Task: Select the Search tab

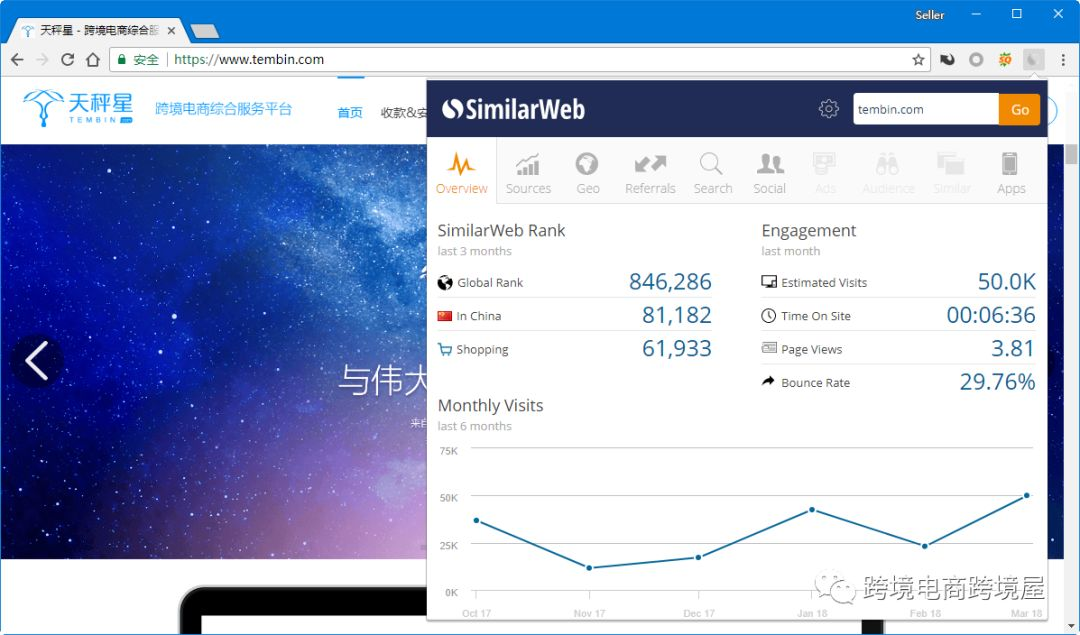Action: pos(712,172)
